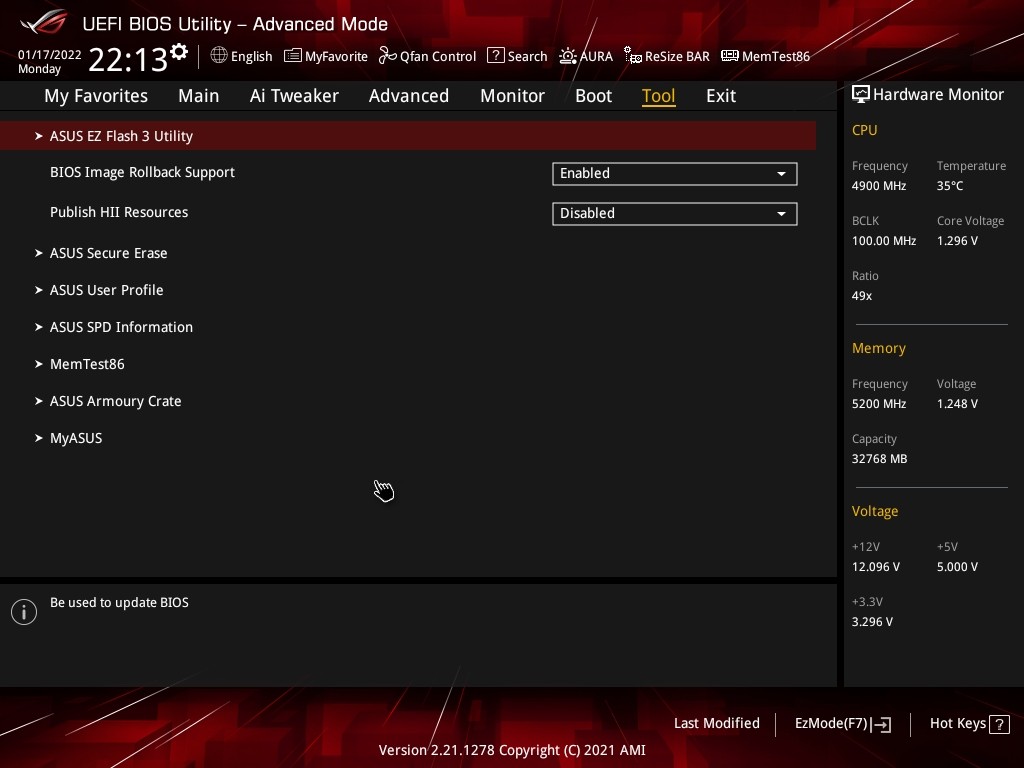Open AURA lighting settings
The width and height of the screenshot is (1024, 768).
point(568,56)
